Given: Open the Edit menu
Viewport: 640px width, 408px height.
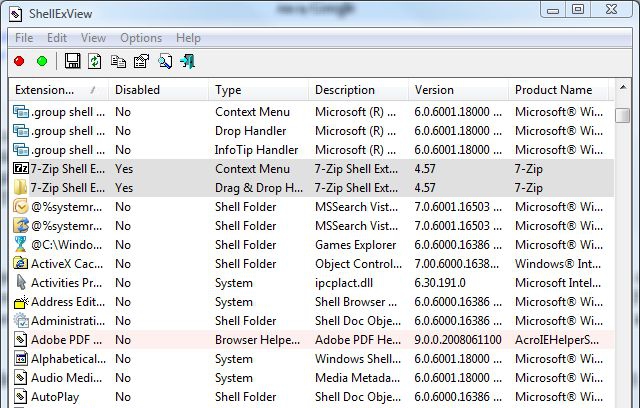Looking at the screenshot, I should click(57, 38).
